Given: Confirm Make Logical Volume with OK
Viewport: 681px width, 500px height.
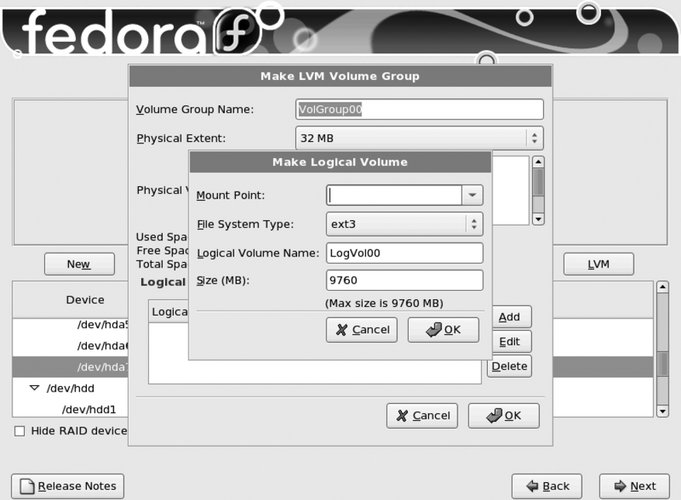Looking at the screenshot, I should pyautogui.click(x=443, y=330).
